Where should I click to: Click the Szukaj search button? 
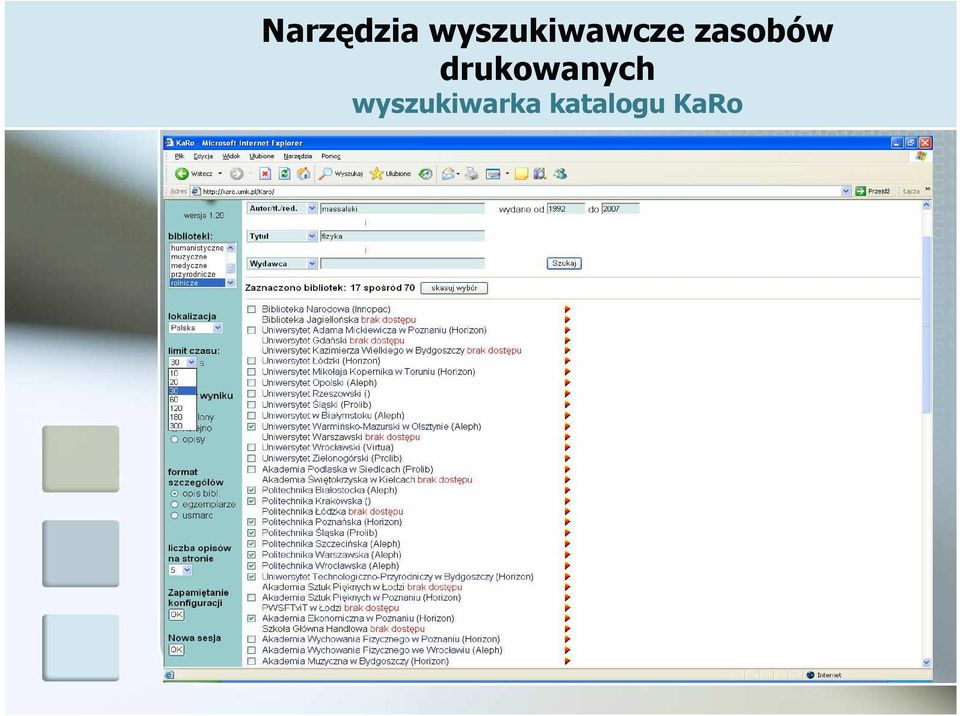[564, 263]
